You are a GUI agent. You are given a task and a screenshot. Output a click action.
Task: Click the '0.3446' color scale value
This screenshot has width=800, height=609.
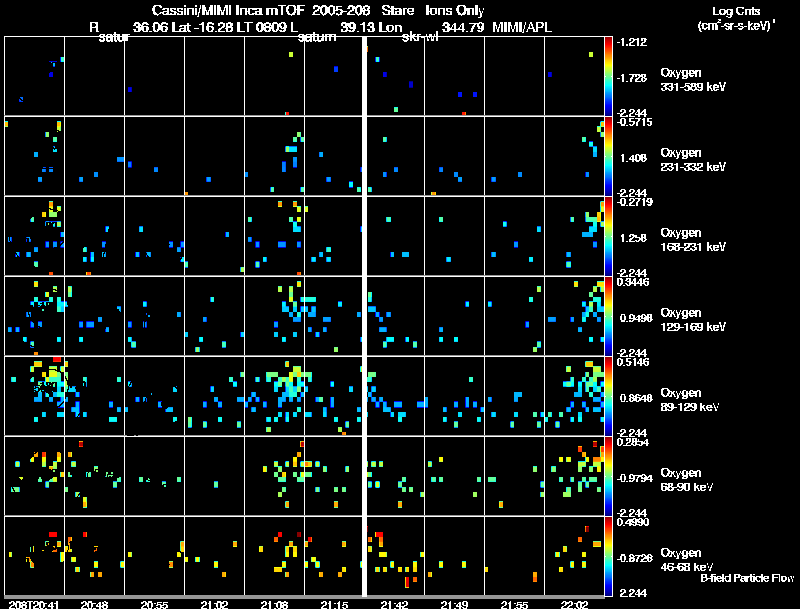633,282
